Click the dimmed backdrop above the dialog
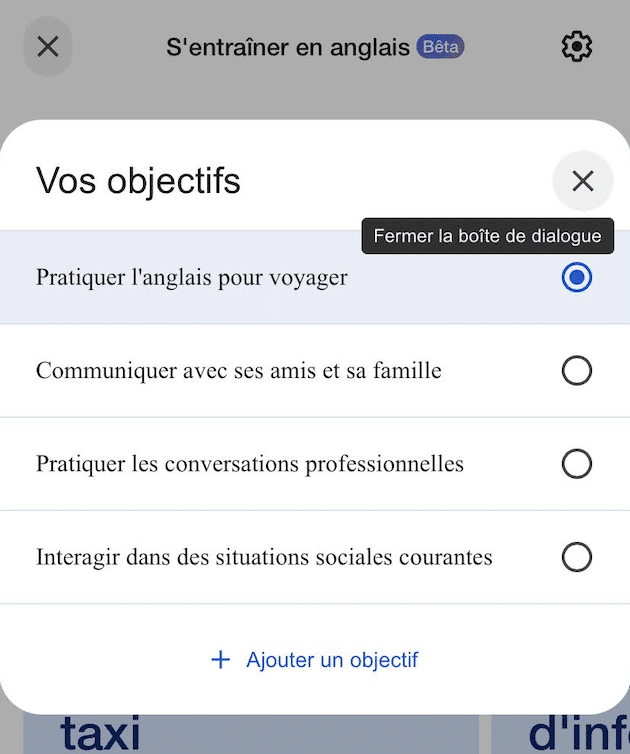The width and height of the screenshot is (630, 754). (315, 95)
